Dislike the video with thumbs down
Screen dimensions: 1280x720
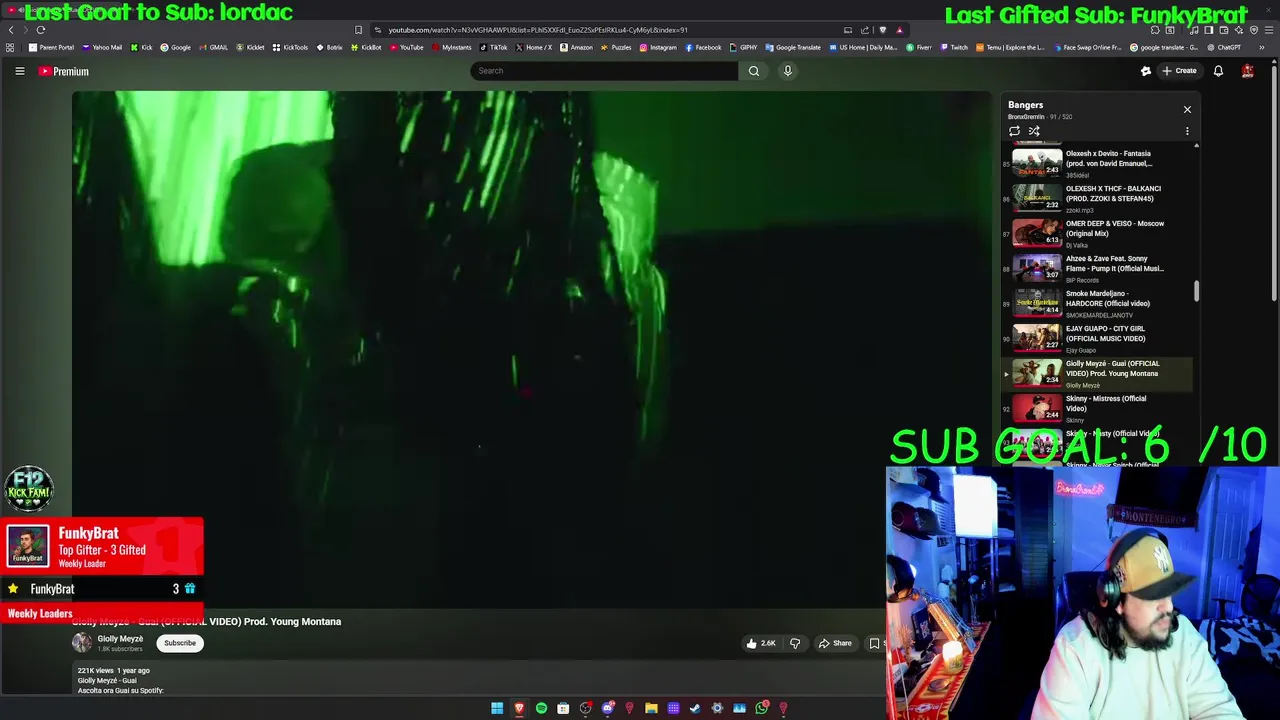tap(795, 643)
